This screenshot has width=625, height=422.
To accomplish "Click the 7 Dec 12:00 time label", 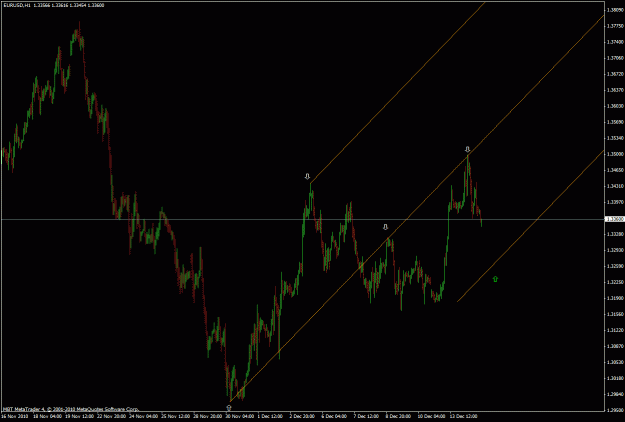I will click(366, 416).
